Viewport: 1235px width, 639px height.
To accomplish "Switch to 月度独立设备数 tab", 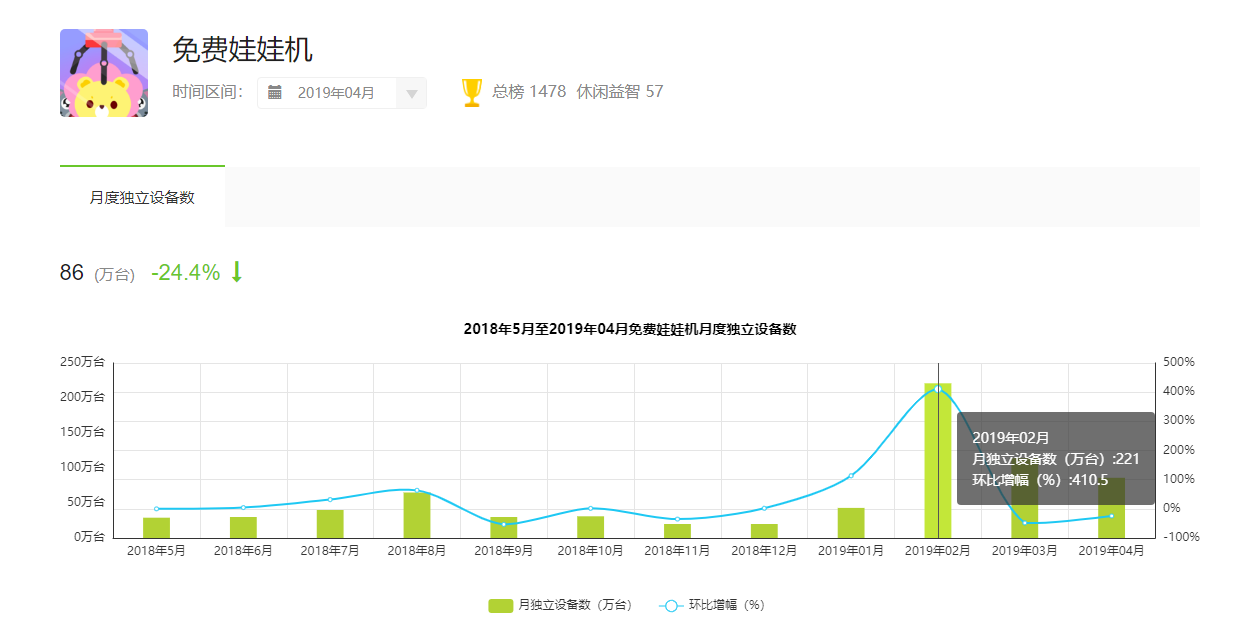I will [142, 197].
